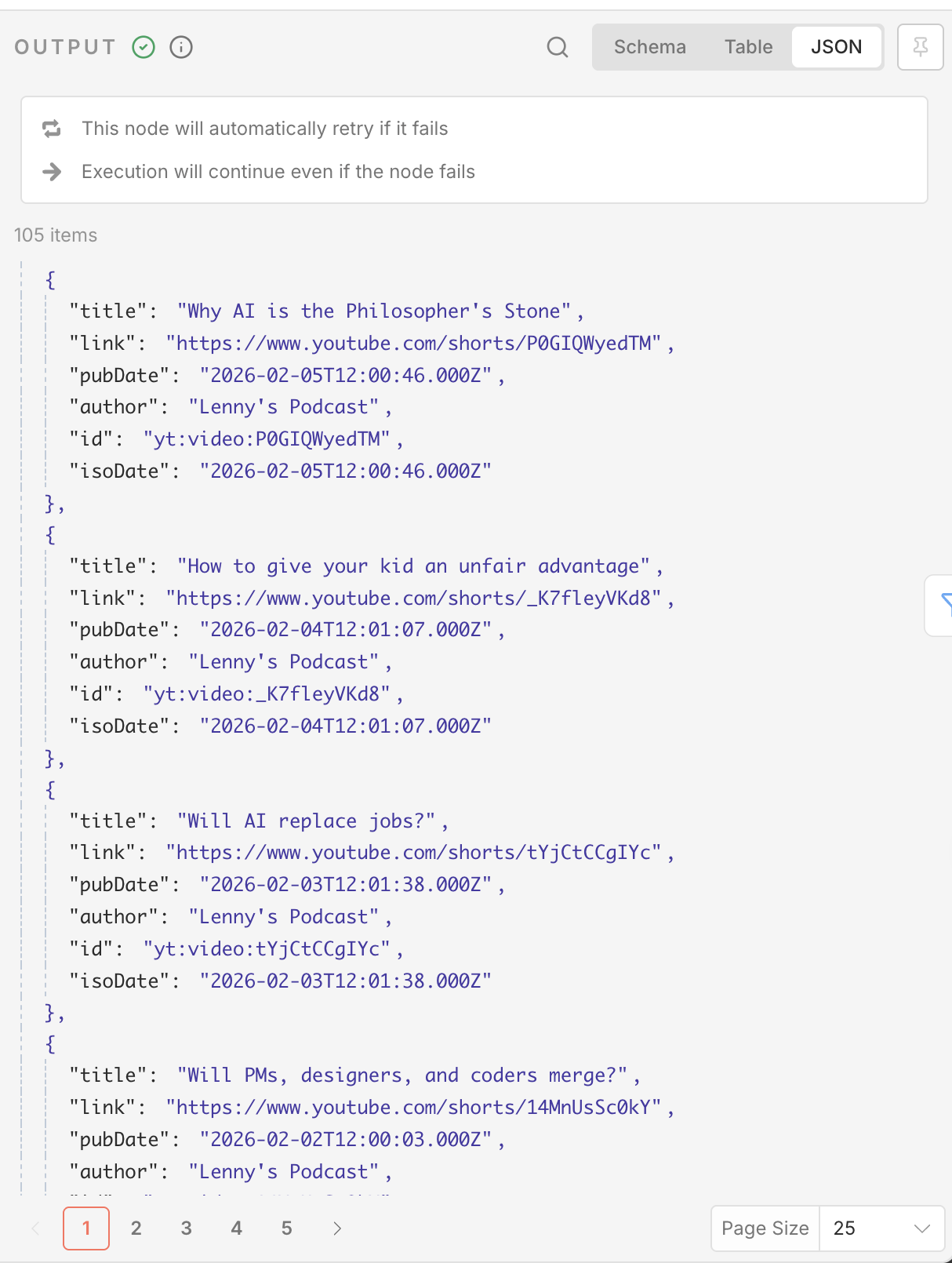
Task: Click the continue arrow icon in notice
Action: pos(52,172)
